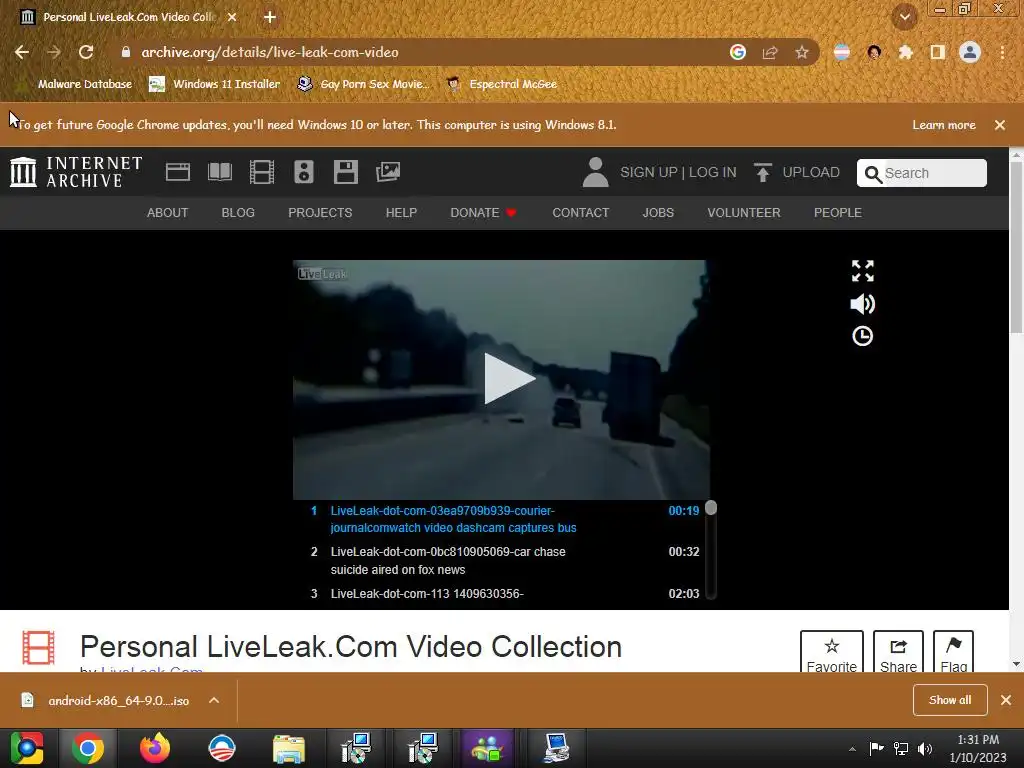The width and height of the screenshot is (1024, 768).
Task: Open the Internet Archive audio speaker icon
Action: click(x=304, y=172)
